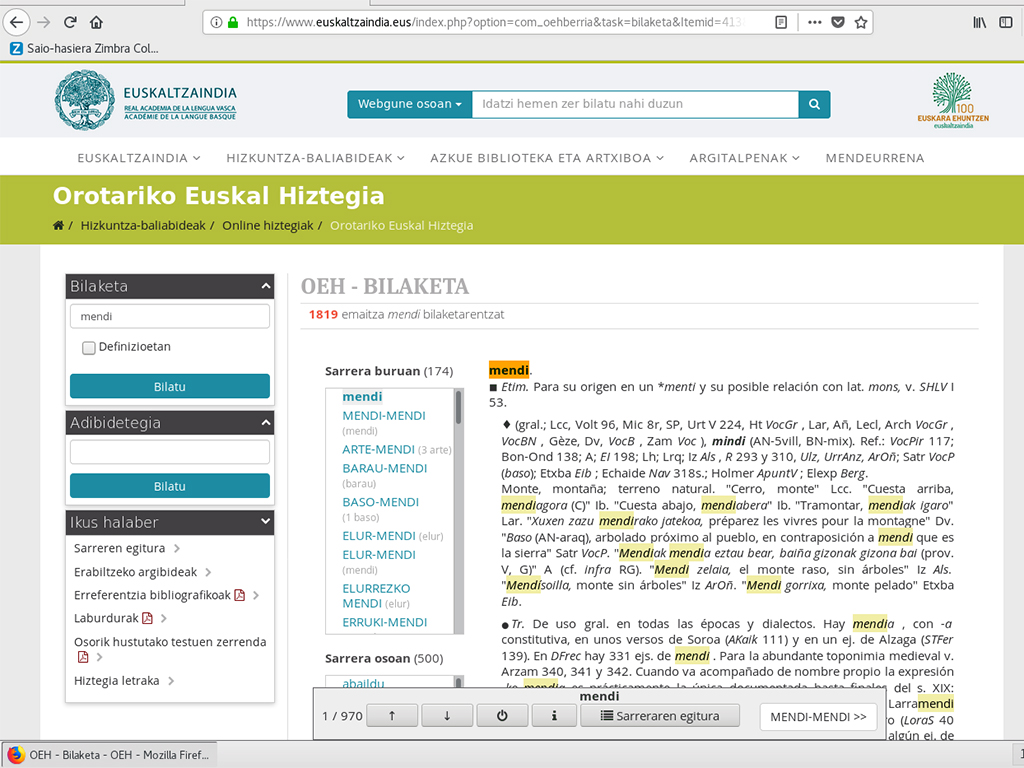The height and width of the screenshot is (768, 1024).
Task: Open AZKUE BIBLIOTEKA ETA ARTXIBOA menu
Action: (x=547, y=158)
